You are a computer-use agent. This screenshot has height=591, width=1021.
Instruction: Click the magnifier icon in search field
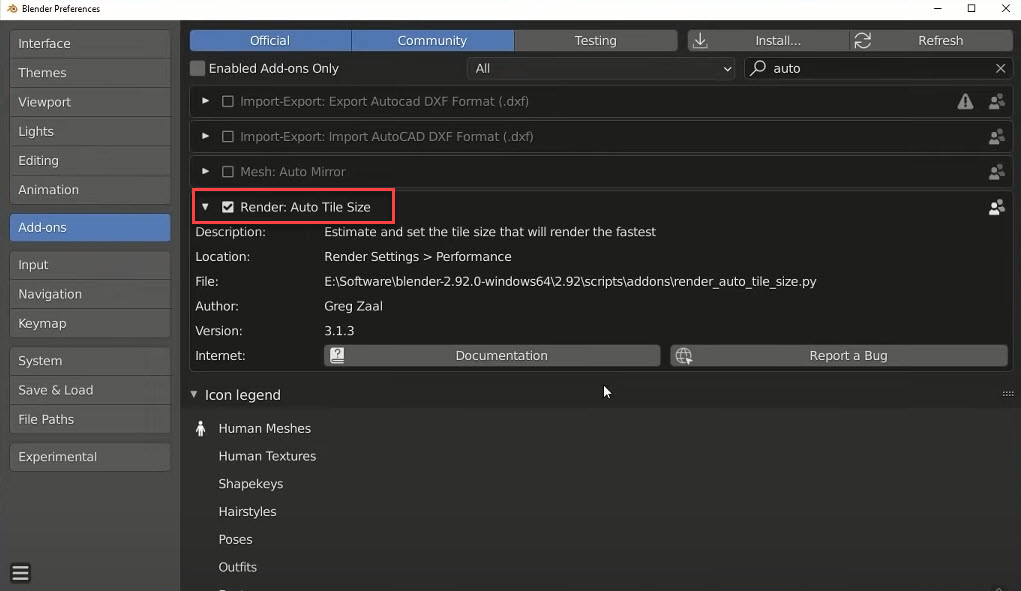758,68
